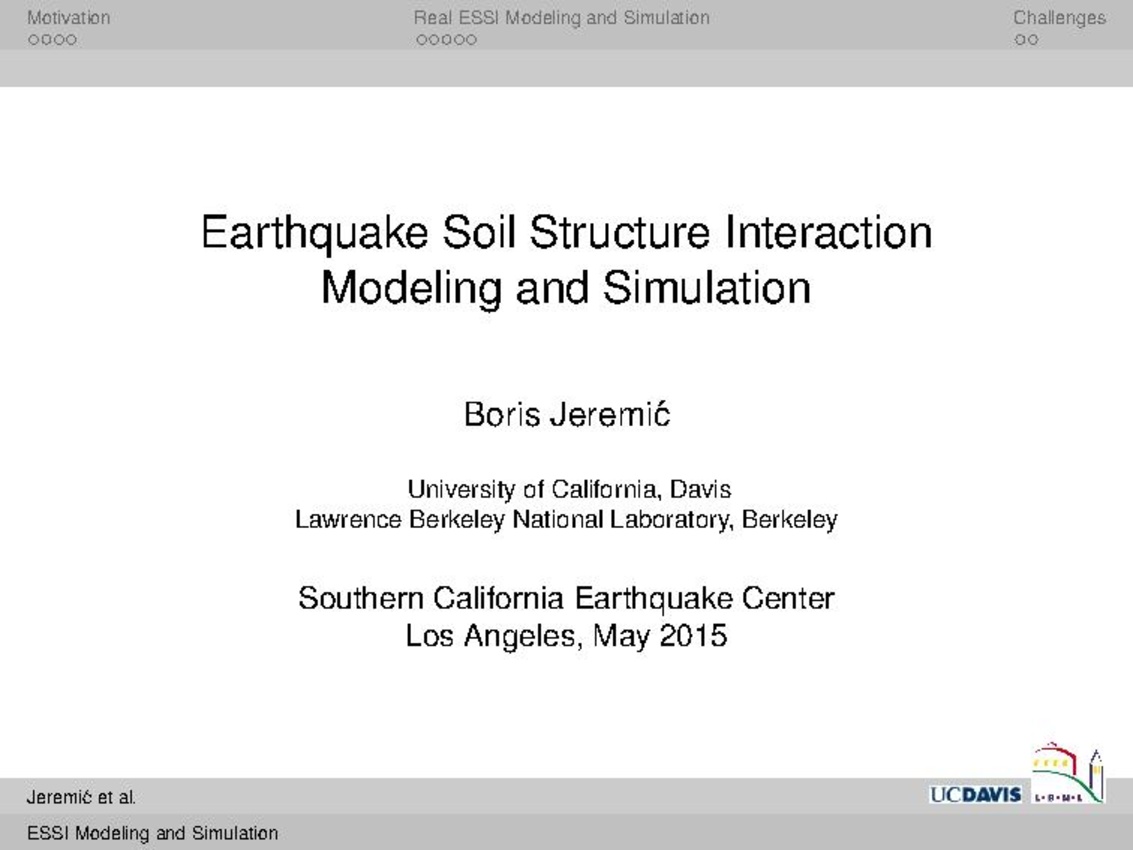Select last slide circle under Motivation
Image resolution: width=1133 pixels, height=850 pixels.
71,41
